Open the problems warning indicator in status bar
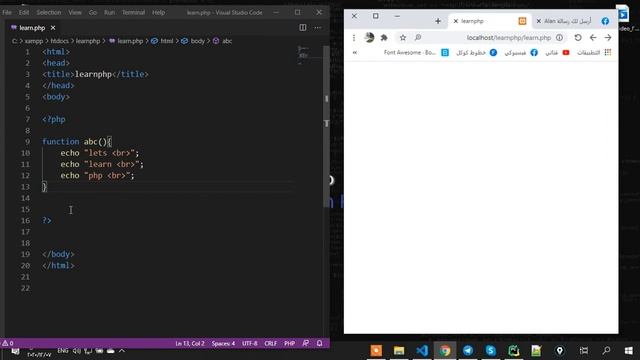Screen dimensions: 640x360 [8, 343]
